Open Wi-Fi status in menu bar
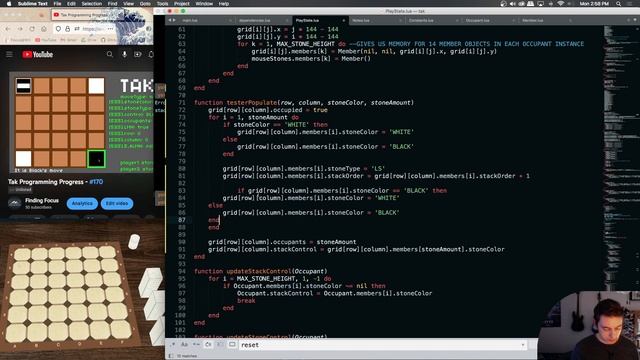The image size is (640, 360). pyautogui.click(x=560, y=4)
